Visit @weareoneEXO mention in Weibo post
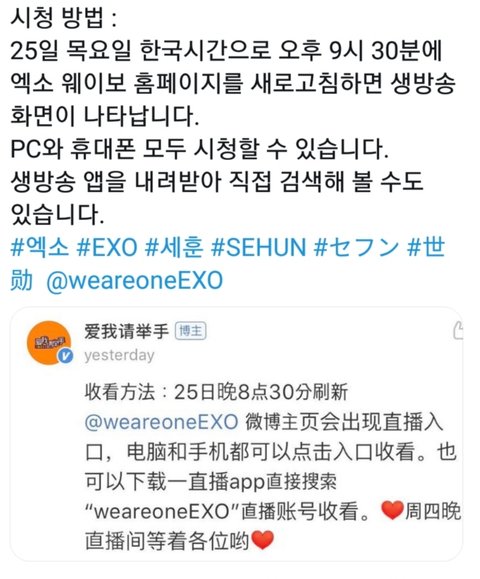Screen dimensions: 480x579 coord(161,422)
